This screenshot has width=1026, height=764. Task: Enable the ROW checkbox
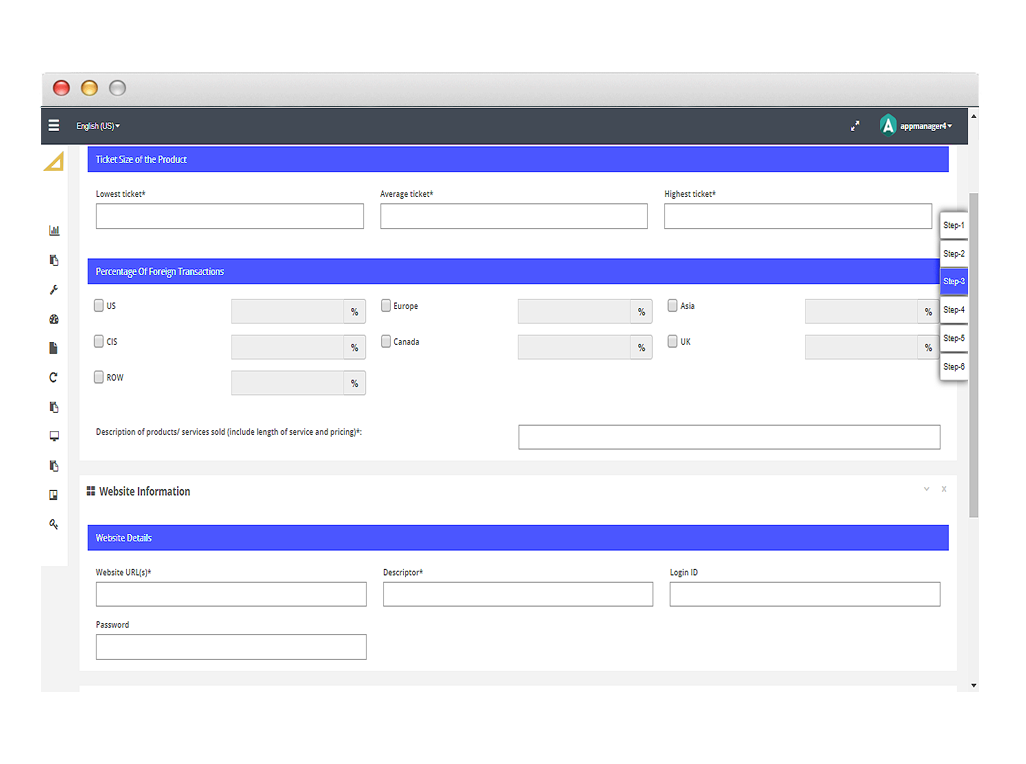click(99, 377)
